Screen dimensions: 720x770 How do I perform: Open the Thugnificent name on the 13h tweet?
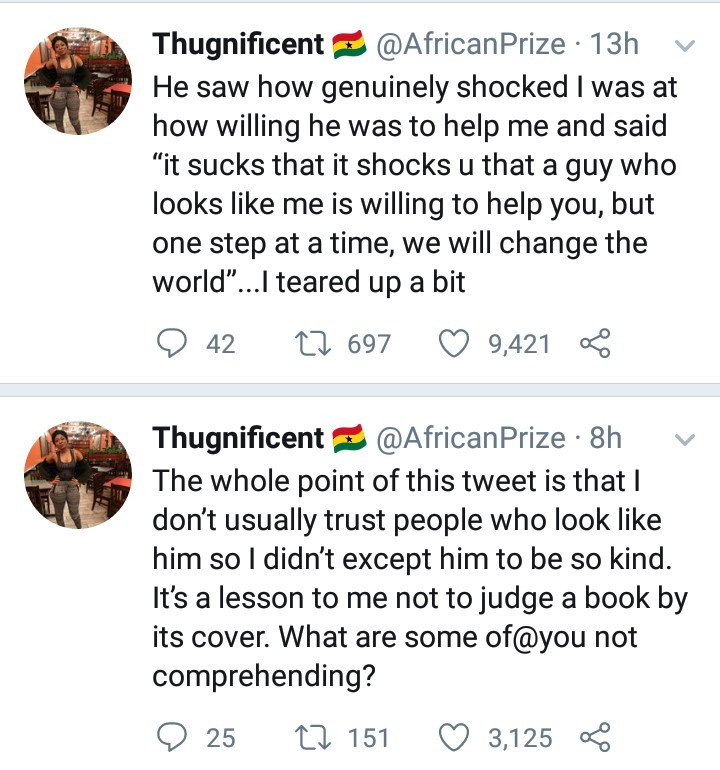(238, 45)
